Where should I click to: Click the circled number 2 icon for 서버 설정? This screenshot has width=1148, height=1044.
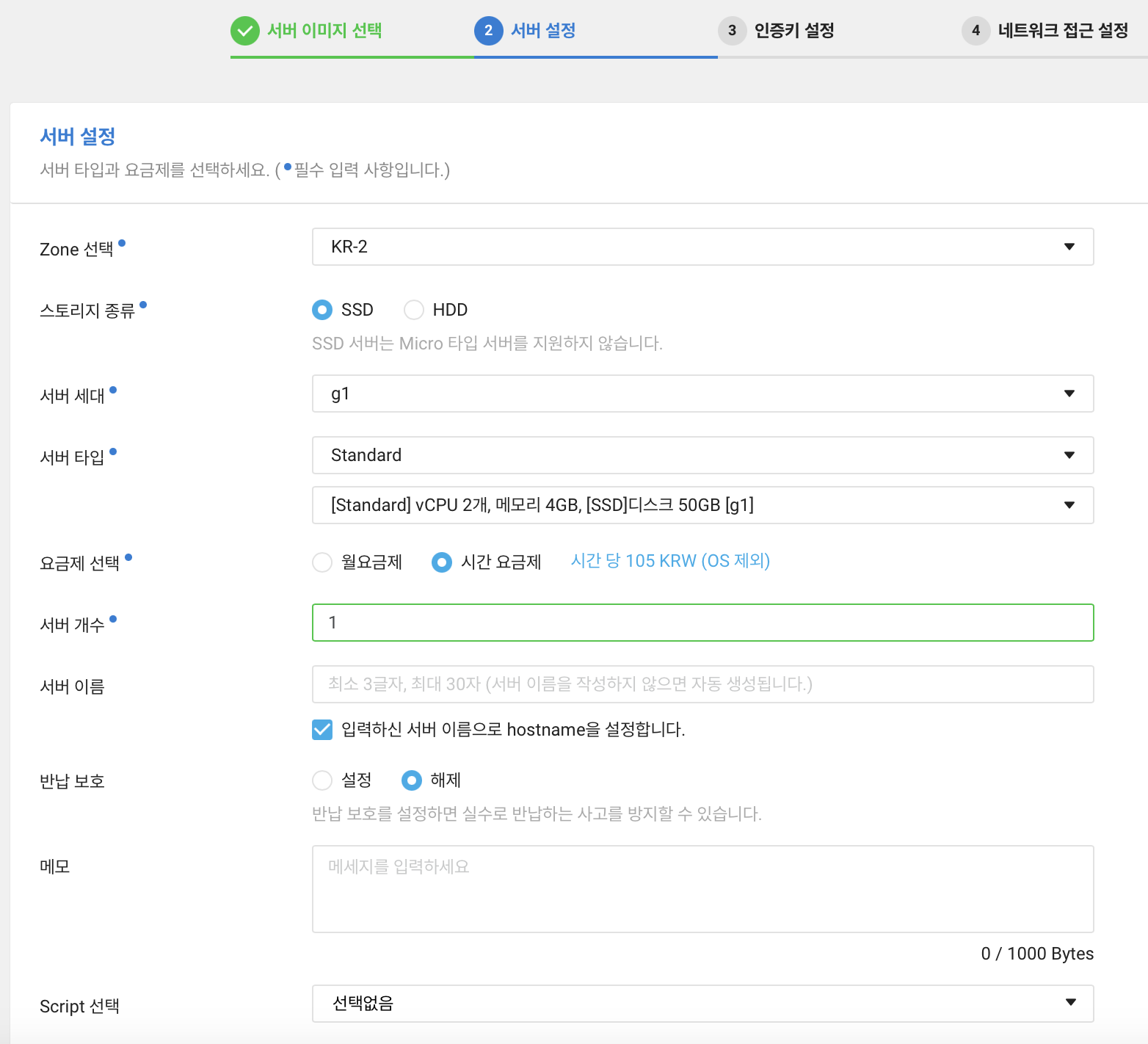pyautogui.click(x=490, y=31)
